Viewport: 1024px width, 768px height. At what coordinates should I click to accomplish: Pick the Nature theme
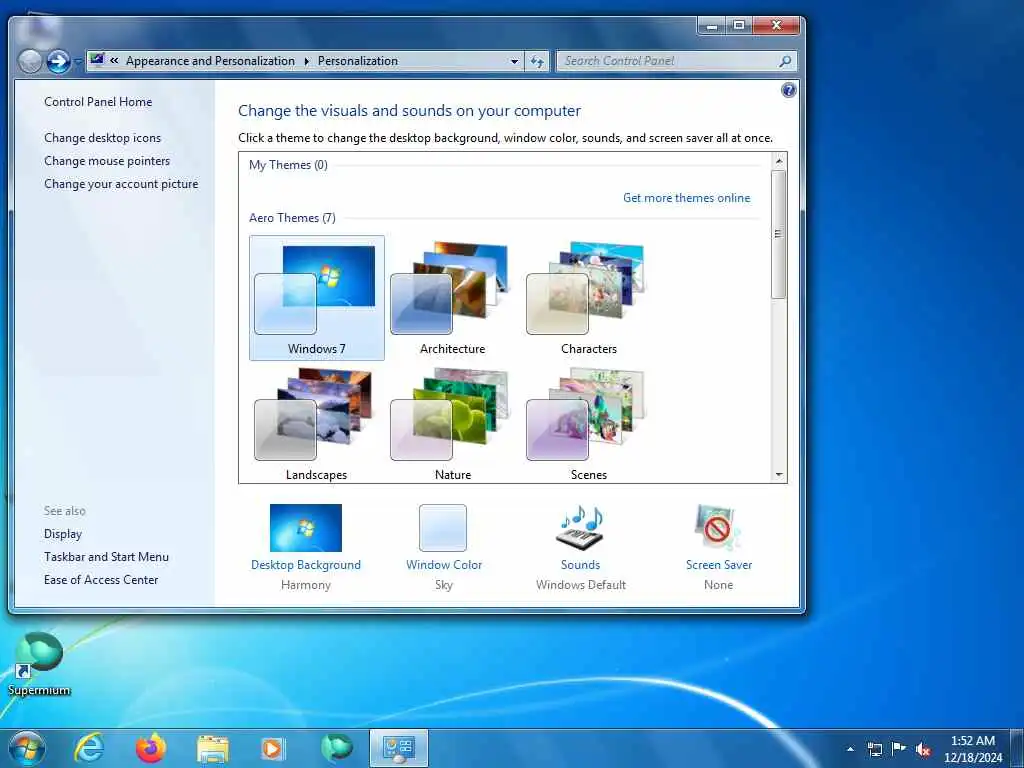tap(452, 423)
